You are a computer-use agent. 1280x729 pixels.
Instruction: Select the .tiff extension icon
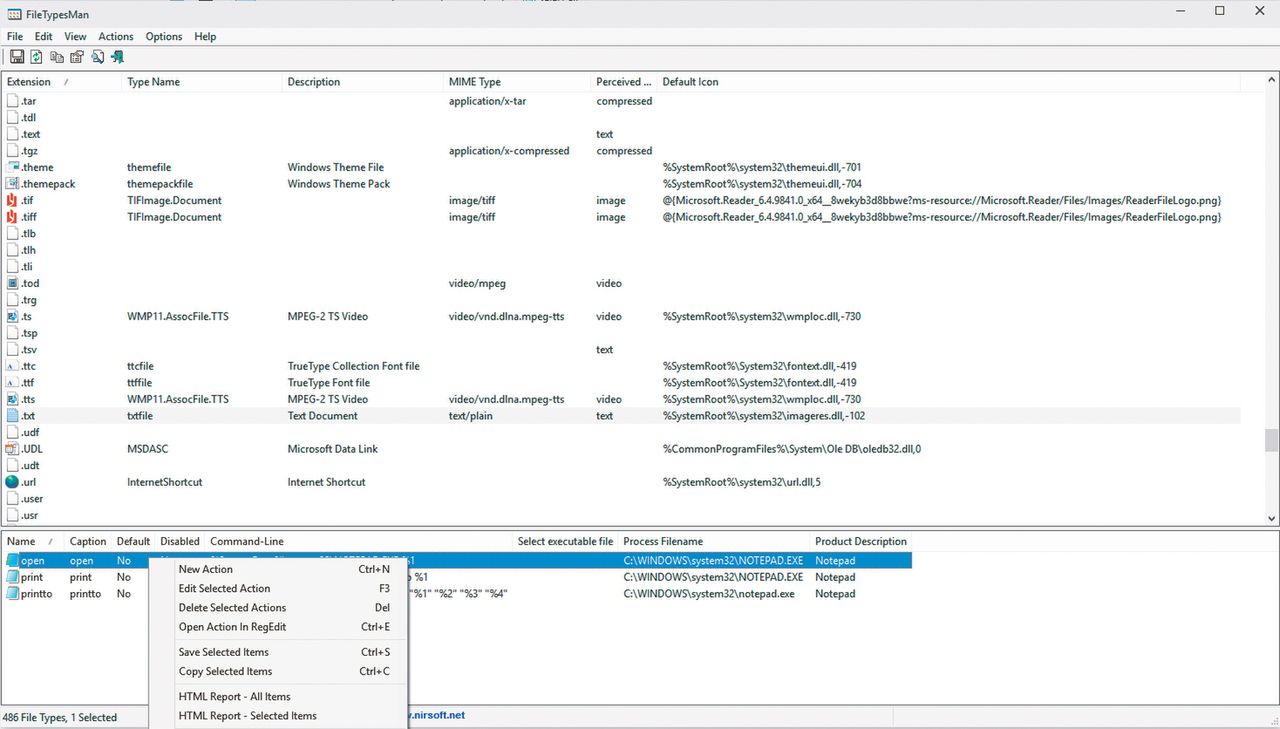(13, 217)
